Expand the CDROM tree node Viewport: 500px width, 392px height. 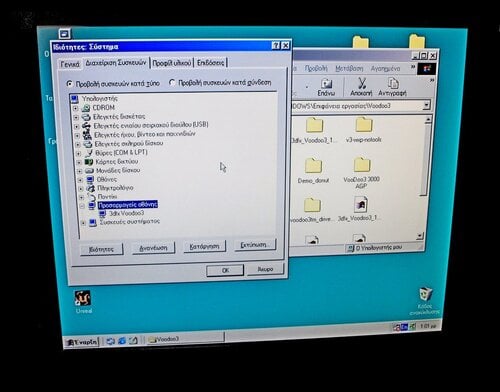[75, 108]
